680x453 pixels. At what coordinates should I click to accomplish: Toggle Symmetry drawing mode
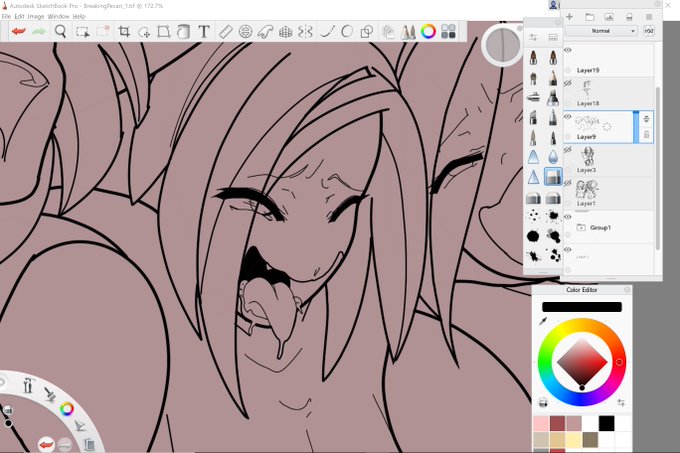click(x=305, y=32)
